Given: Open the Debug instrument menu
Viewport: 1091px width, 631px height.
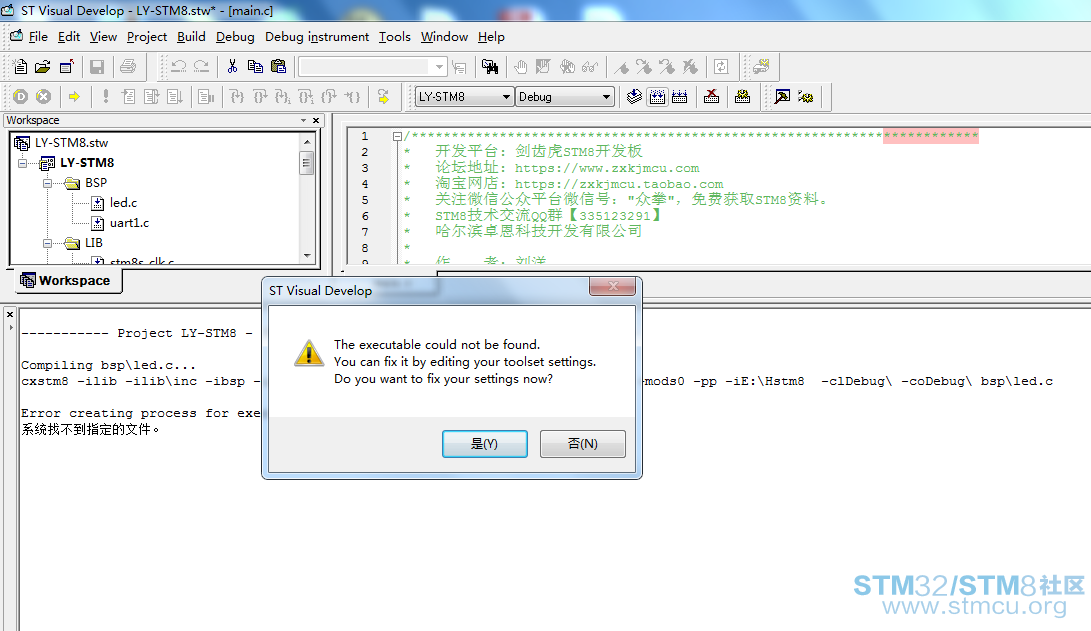Looking at the screenshot, I should point(317,37).
